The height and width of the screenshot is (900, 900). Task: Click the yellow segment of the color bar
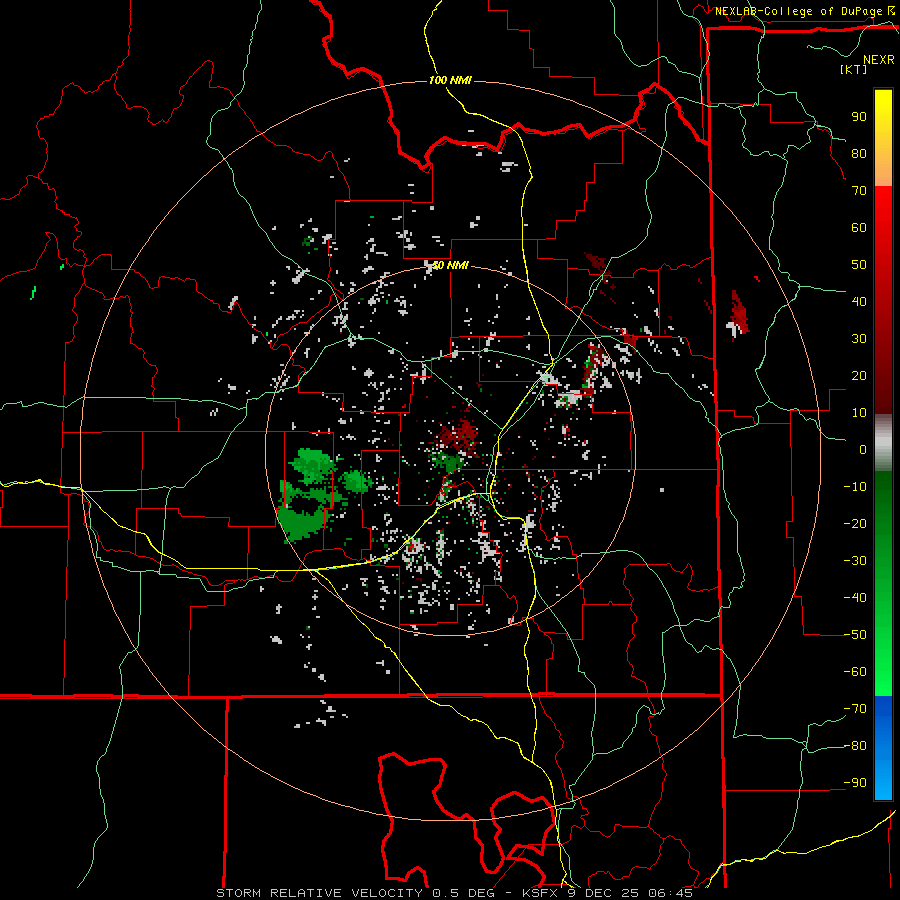pos(883,138)
